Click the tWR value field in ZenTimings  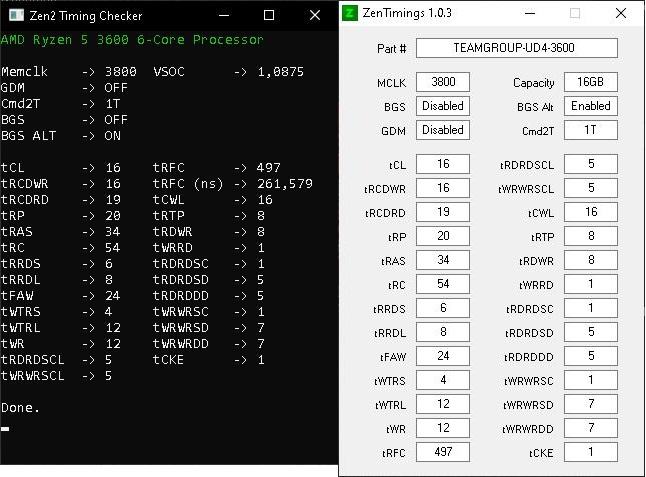(443, 428)
